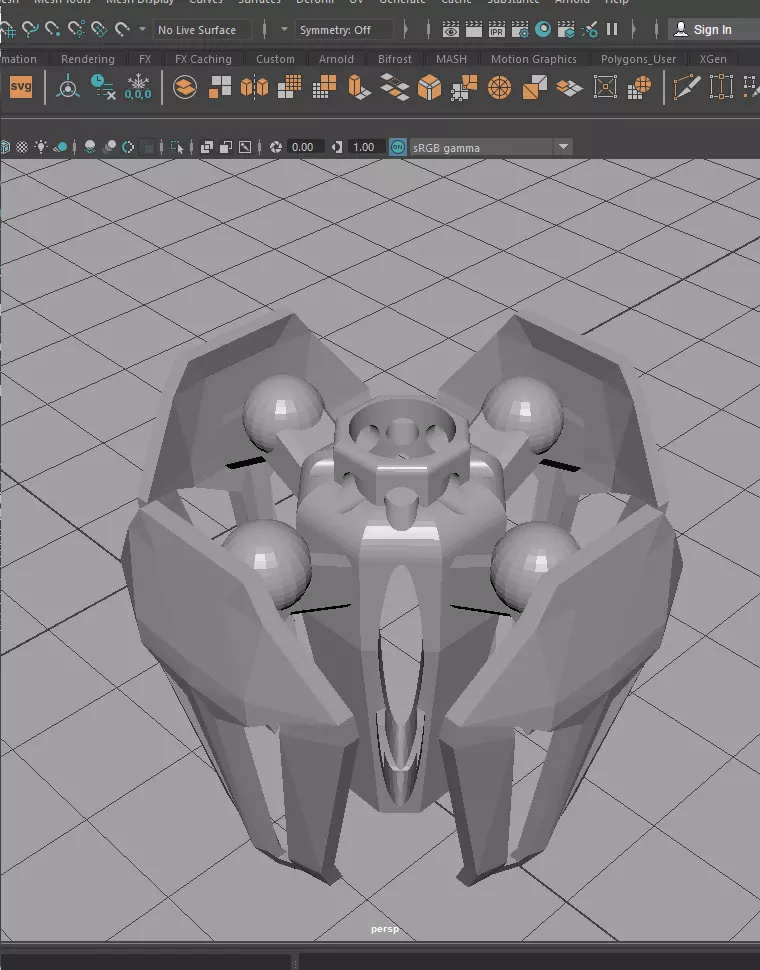Open Render Settings clapperboard-gear icon
The height and width of the screenshot is (970, 760).
(x=520, y=30)
